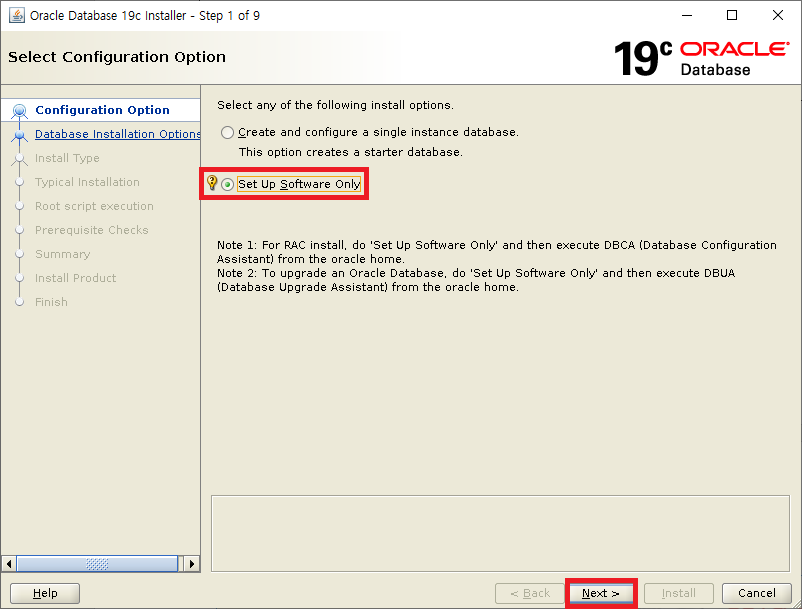Click 'This option creates a starter database.' text

[350, 152]
